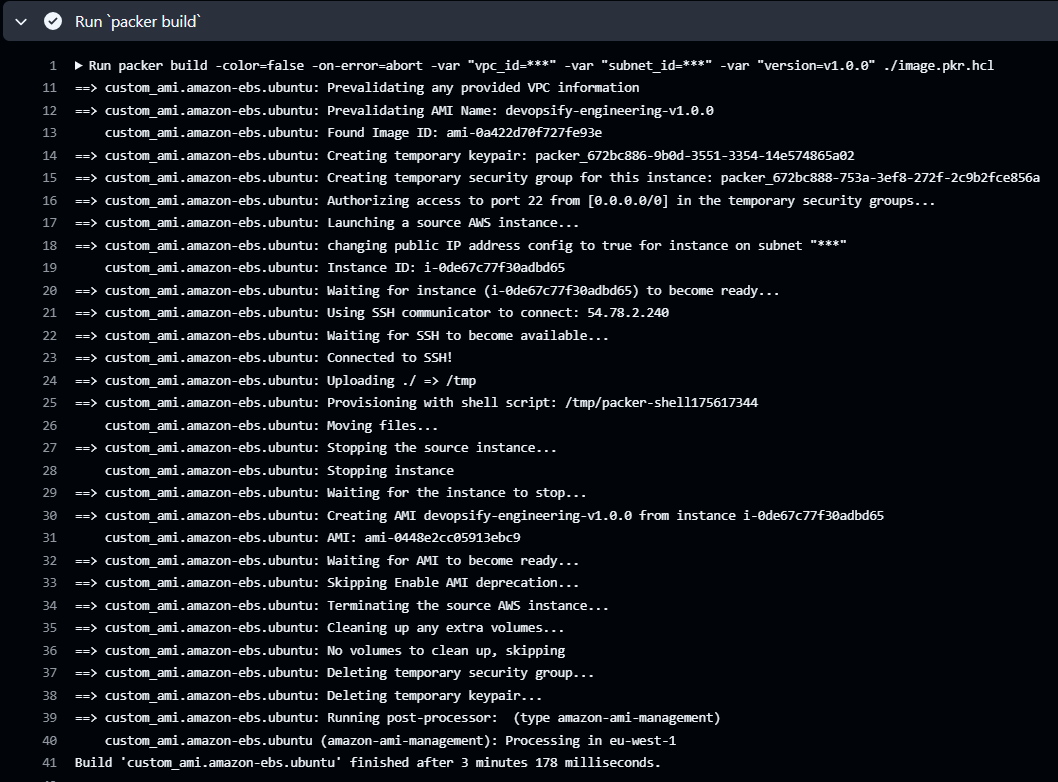
Task: Click 'Moving files...' log line
Action: [x=271, y=426]
